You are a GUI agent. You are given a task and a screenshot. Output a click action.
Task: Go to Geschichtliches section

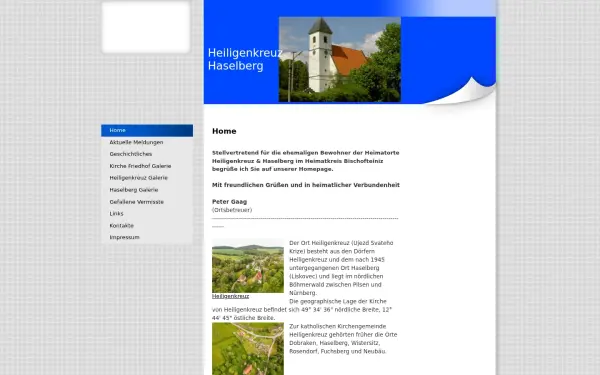(x=147, y=154)
